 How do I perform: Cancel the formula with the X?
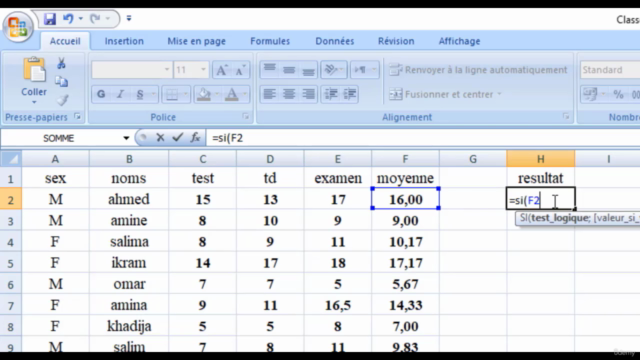160,138
